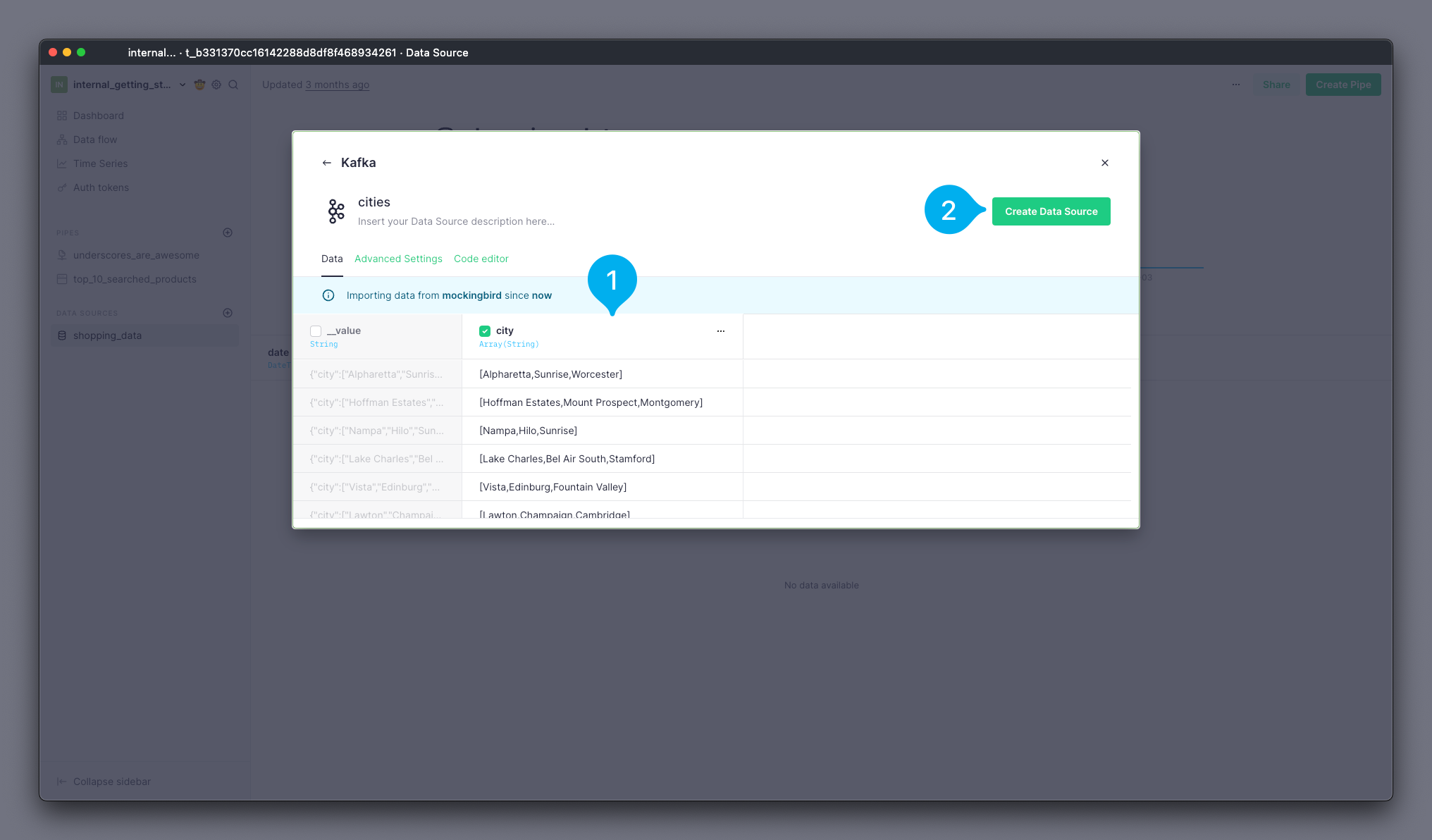Screen dimensions: 1432x840
Task: Click the back arrow next to Kafka
Action: pyautogui.click(x=326, y=163)
